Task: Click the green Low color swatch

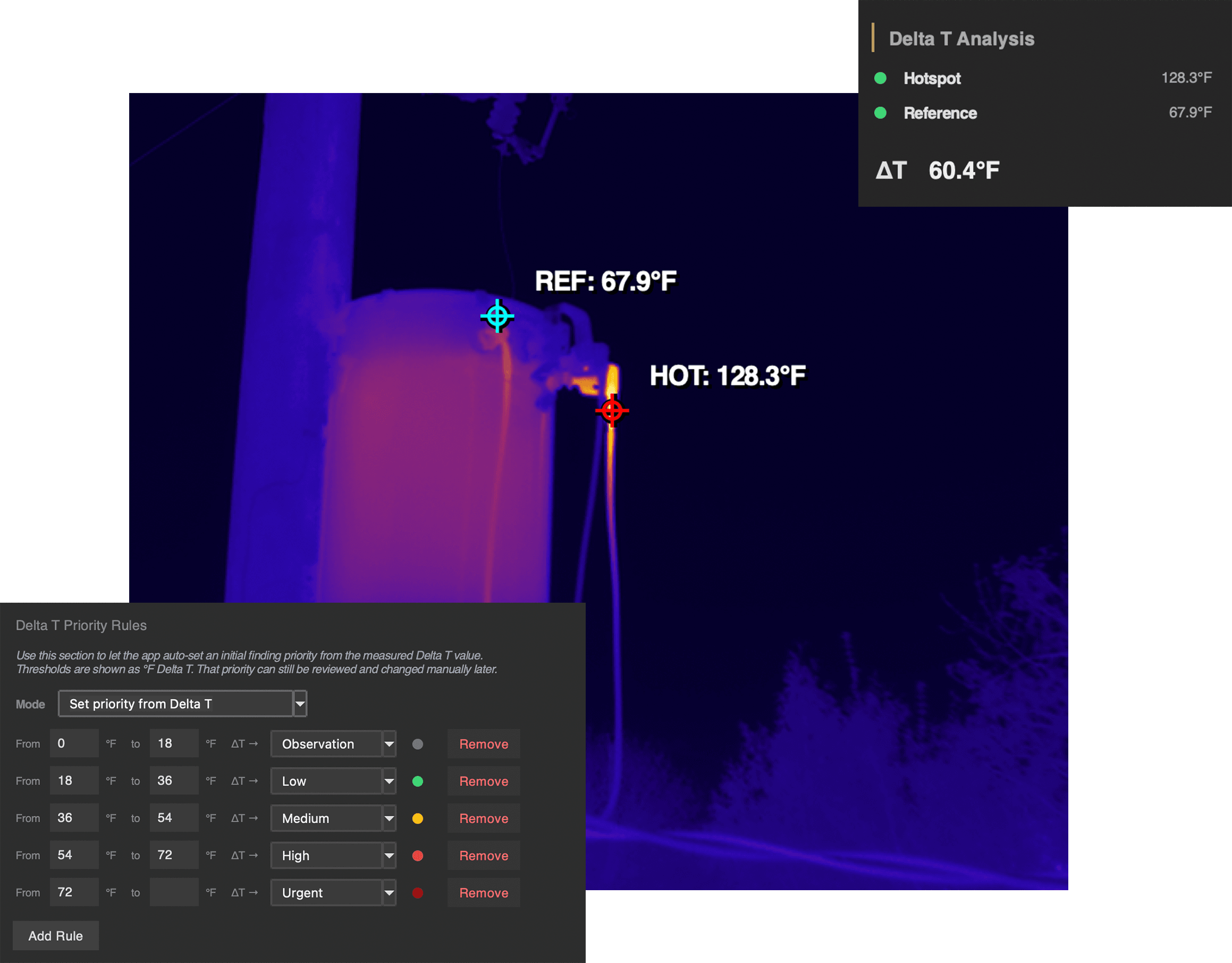Action: [x=417, y=781]
